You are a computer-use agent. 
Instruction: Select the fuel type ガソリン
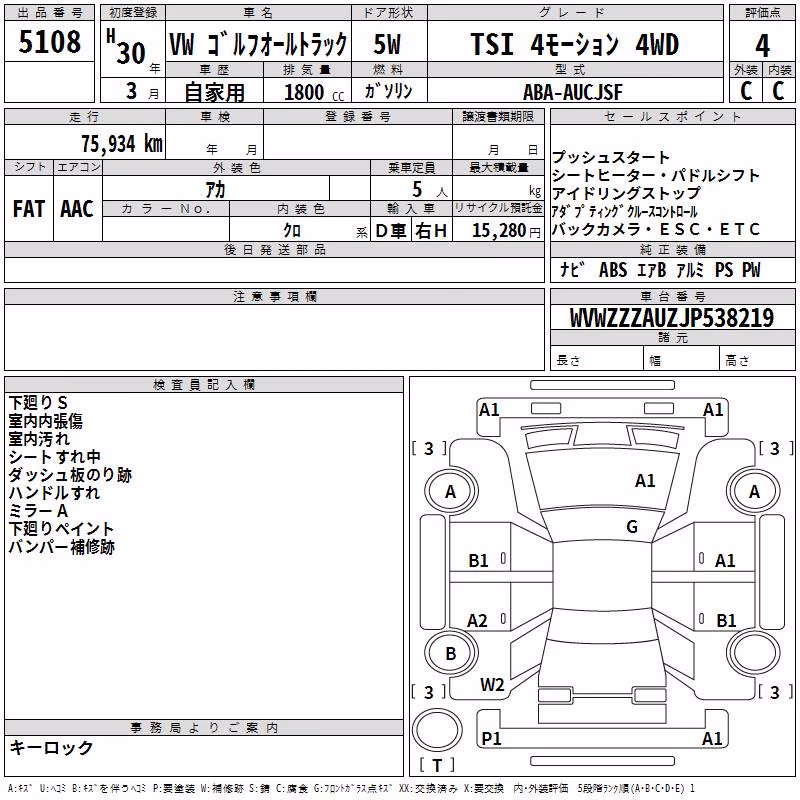pyautogui.click(x=388, y=91)
